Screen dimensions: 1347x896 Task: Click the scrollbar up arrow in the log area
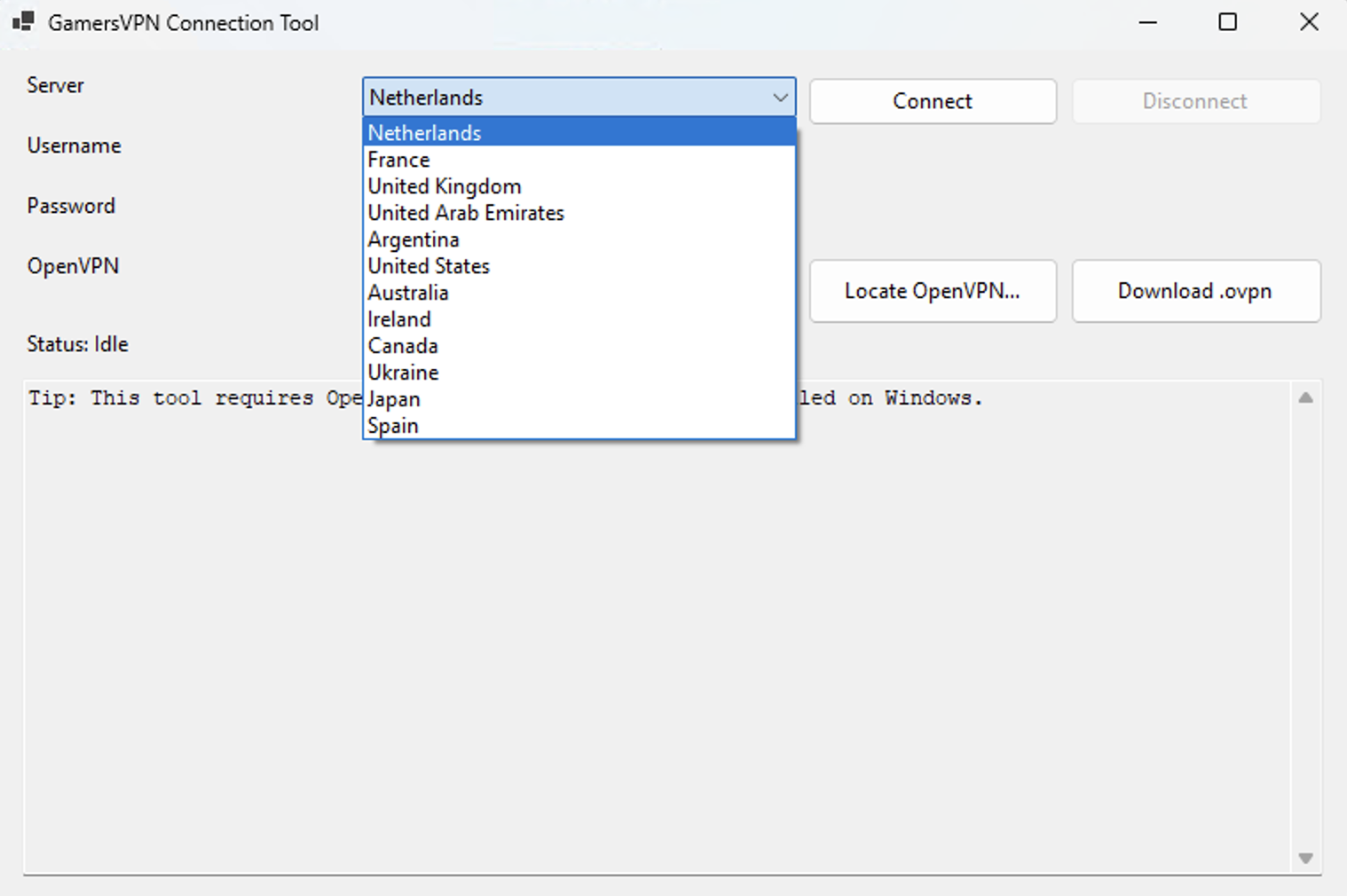point(1305,399)
